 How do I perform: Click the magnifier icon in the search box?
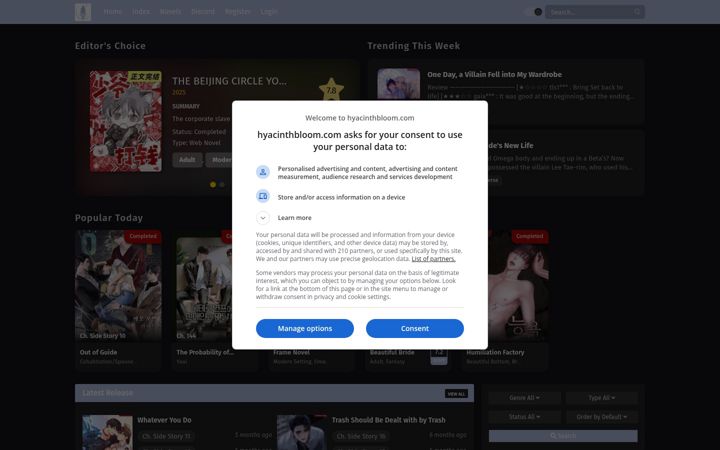(637, 12)
